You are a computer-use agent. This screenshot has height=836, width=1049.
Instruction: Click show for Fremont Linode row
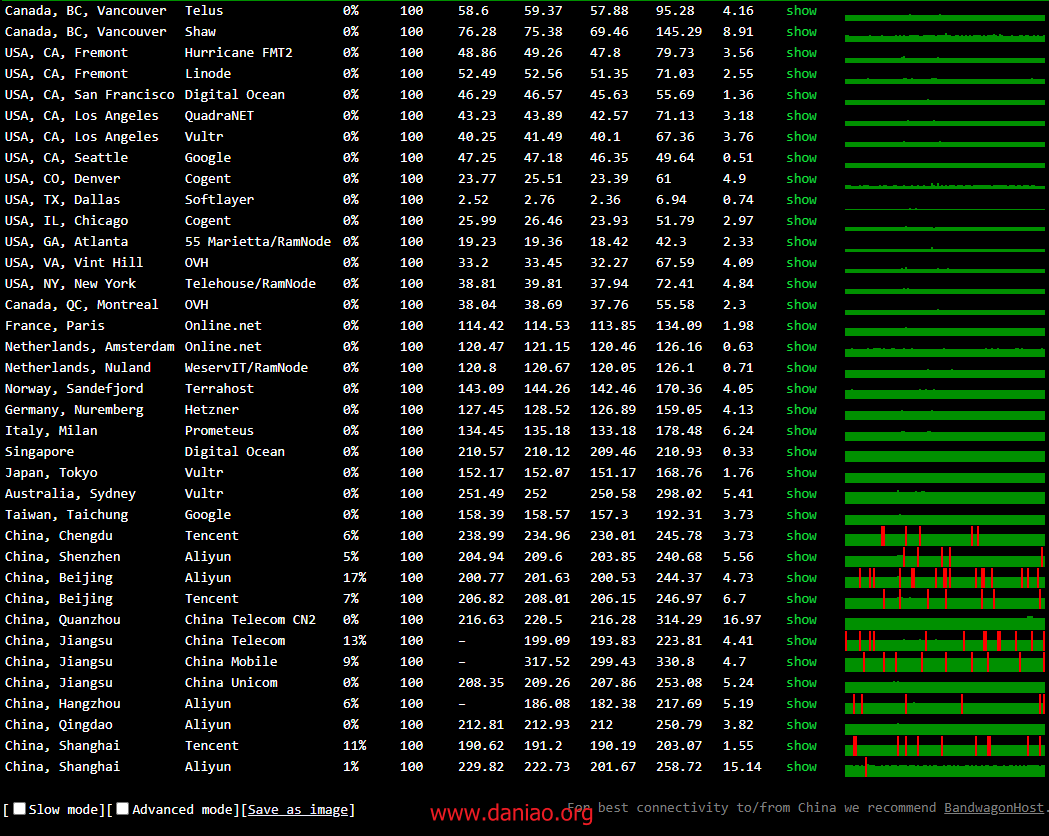[x=801, y=74]
